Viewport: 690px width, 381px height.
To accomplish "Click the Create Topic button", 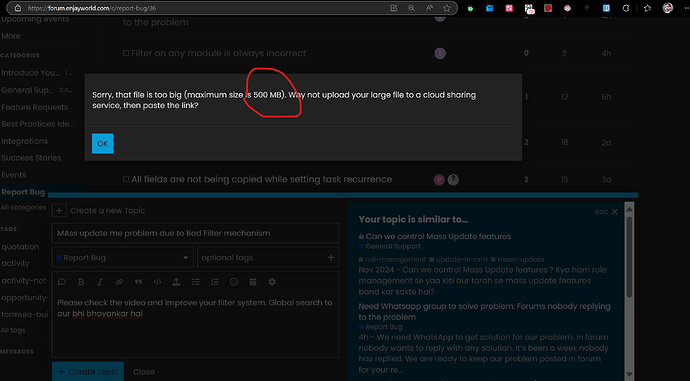I will pos(88,372).
